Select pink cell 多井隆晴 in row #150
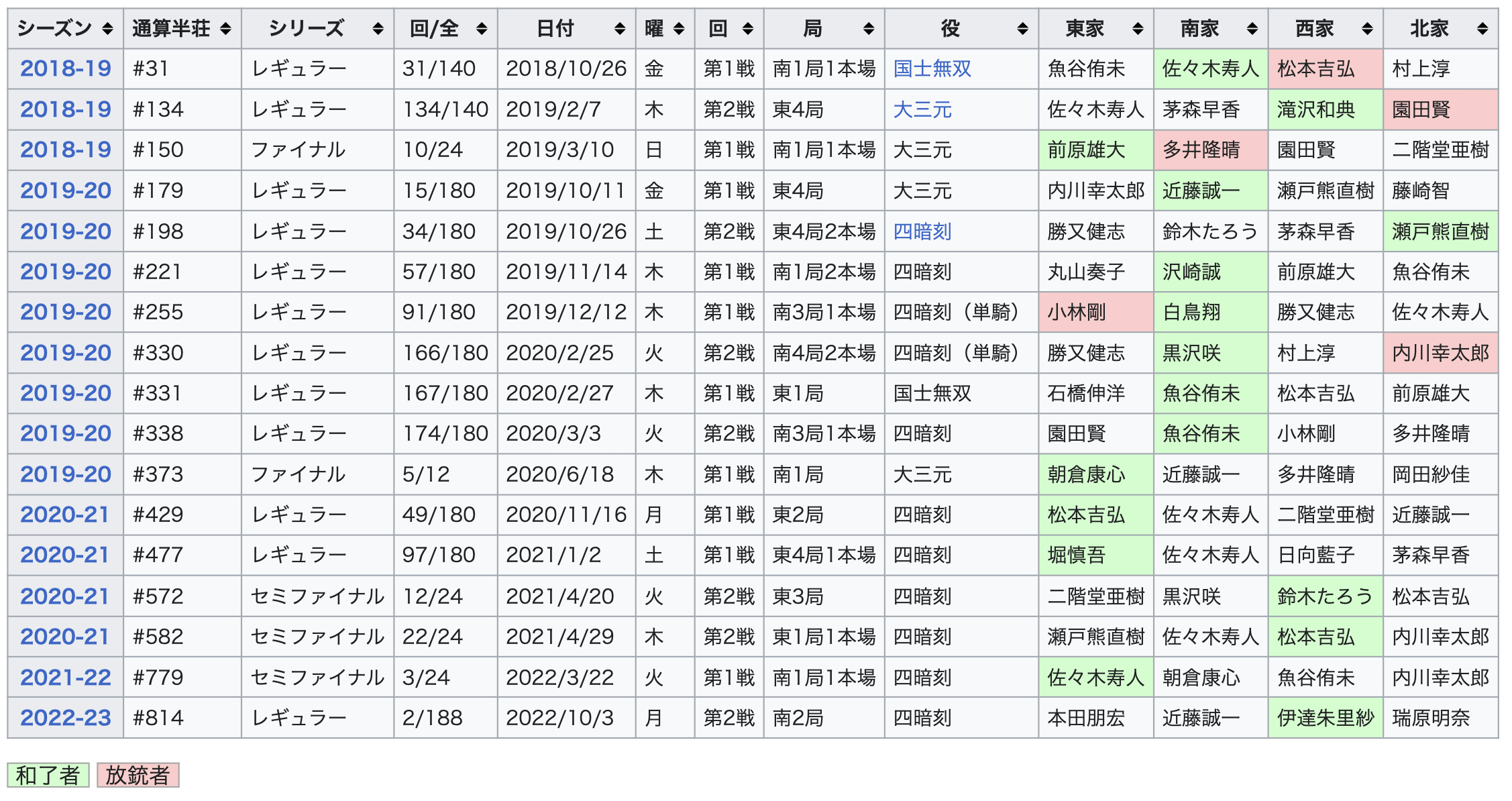 pyautogui.click(x=1211, y=150)
